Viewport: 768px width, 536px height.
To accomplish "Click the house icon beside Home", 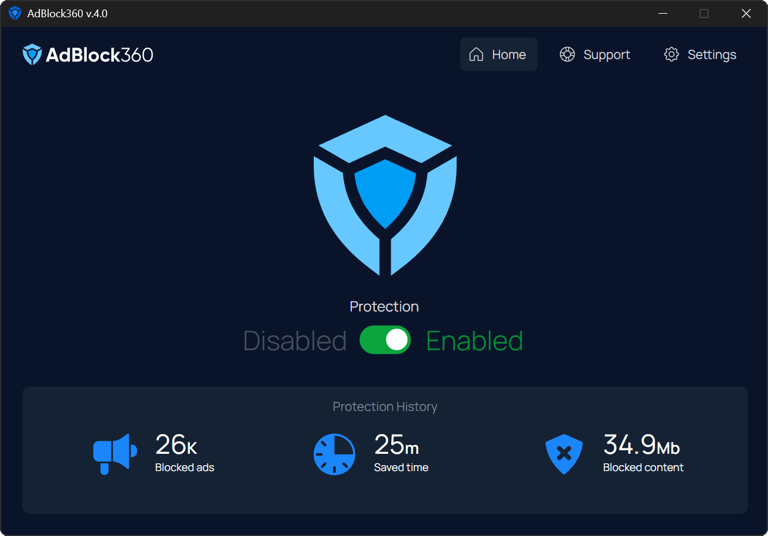I will [x=476, y=55].
